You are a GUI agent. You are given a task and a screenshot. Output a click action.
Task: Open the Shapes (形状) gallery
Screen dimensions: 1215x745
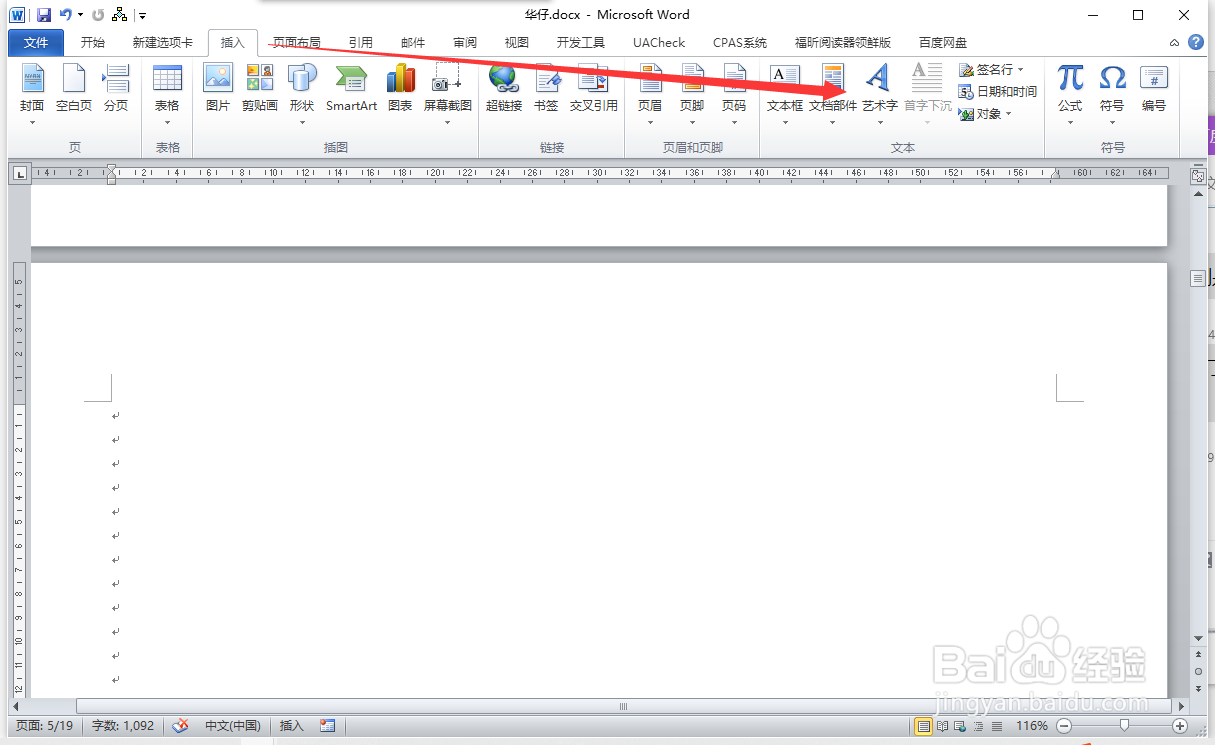(x=302, y=95)
